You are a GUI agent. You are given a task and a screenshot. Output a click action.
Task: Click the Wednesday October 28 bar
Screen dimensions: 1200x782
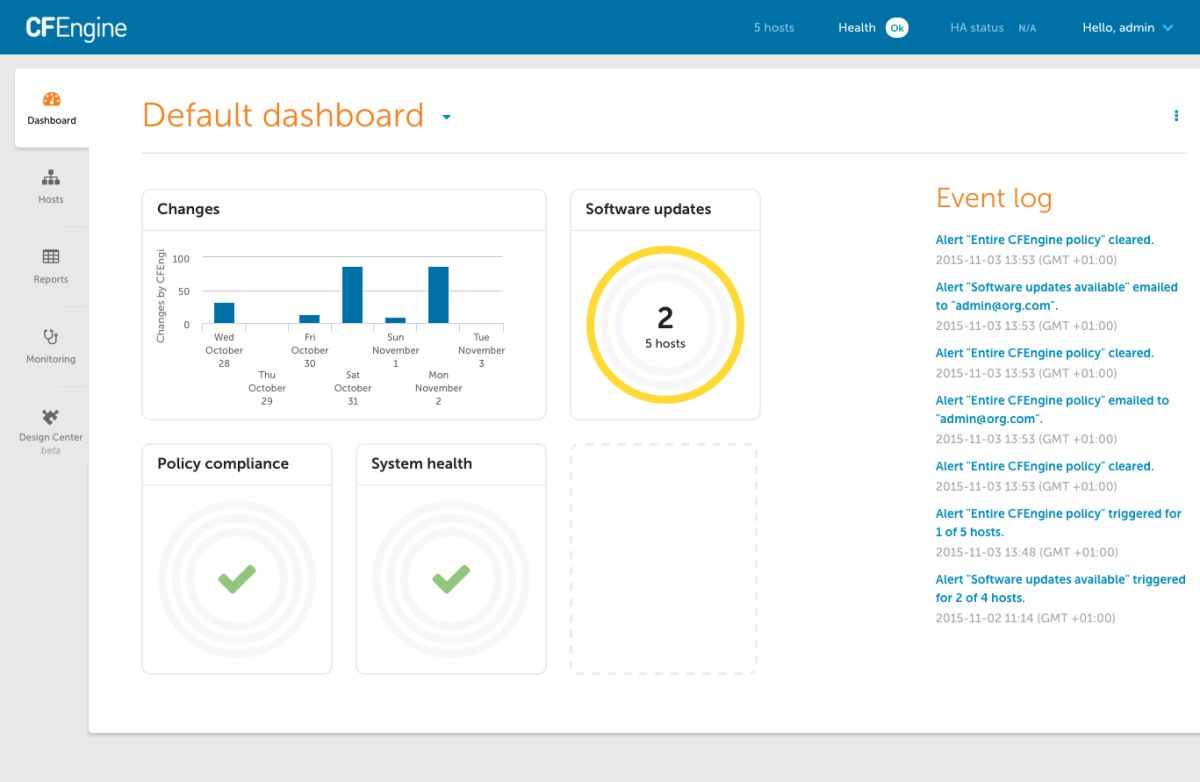pyautogui.click(x=224, y=313)
